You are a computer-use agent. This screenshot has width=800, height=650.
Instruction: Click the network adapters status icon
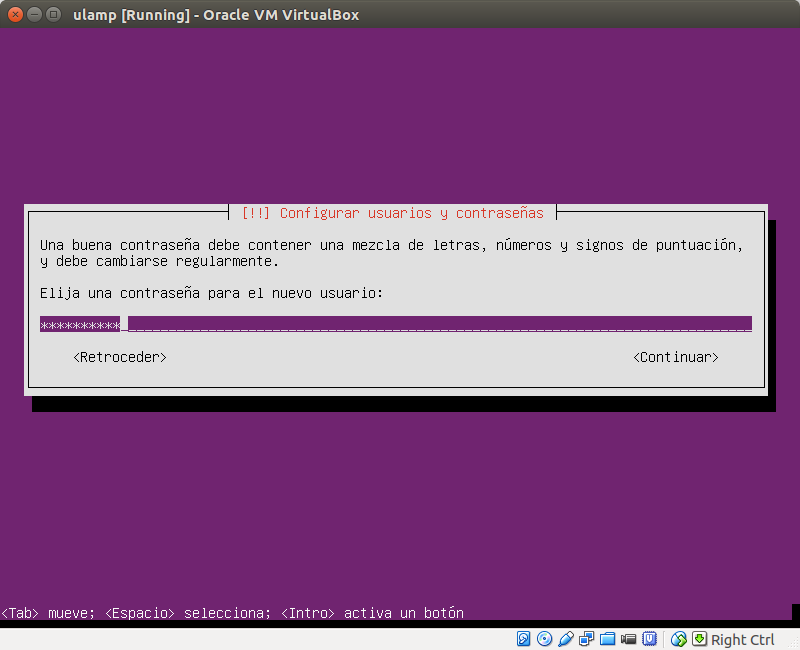point(585,639)
